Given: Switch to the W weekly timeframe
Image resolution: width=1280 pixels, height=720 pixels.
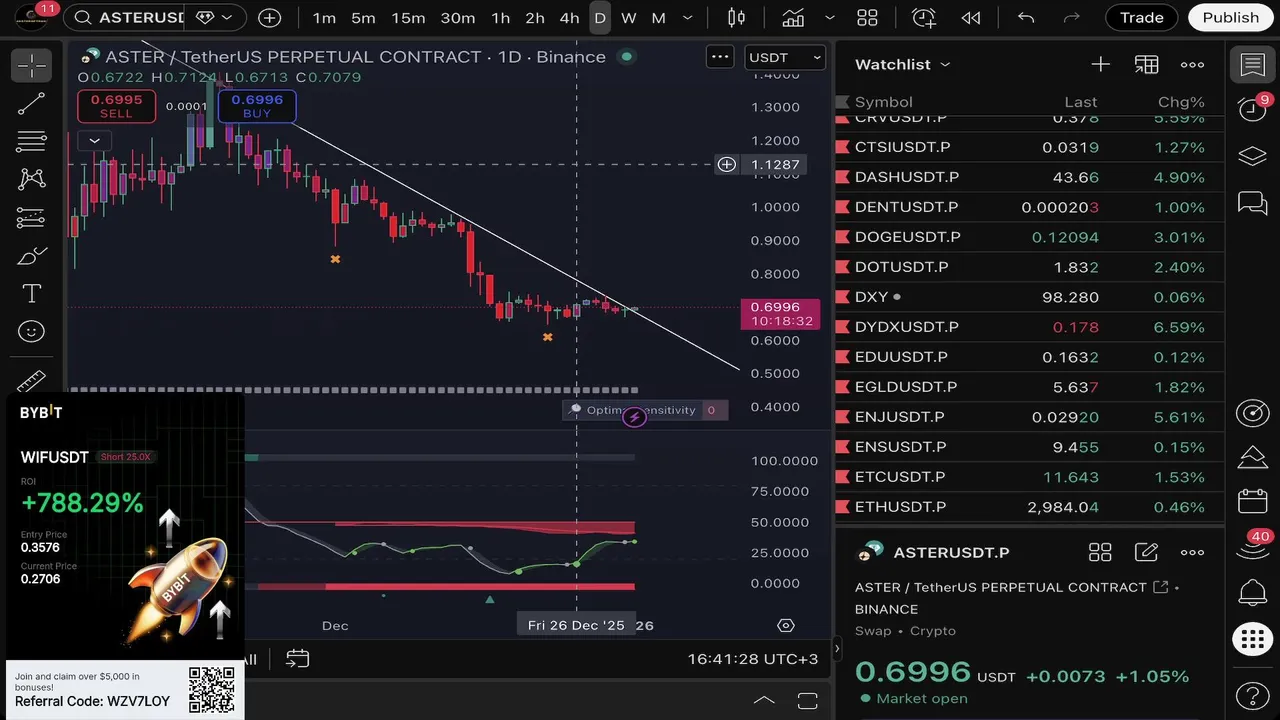Looking at the screenshot, I should tap(629, 18).
